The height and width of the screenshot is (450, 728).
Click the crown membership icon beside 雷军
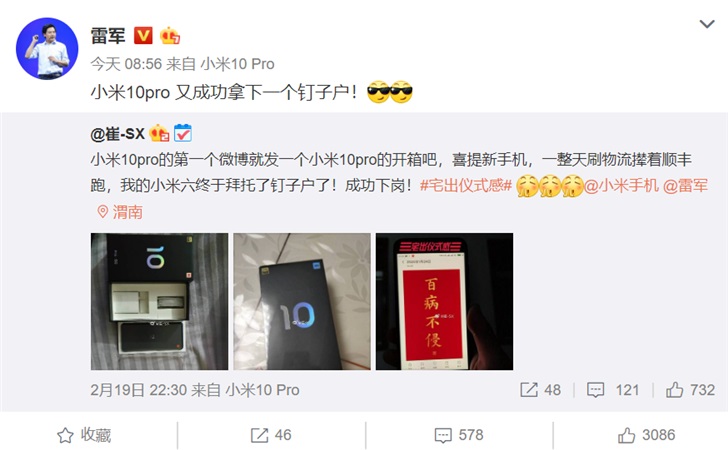(x=170, y=36)
